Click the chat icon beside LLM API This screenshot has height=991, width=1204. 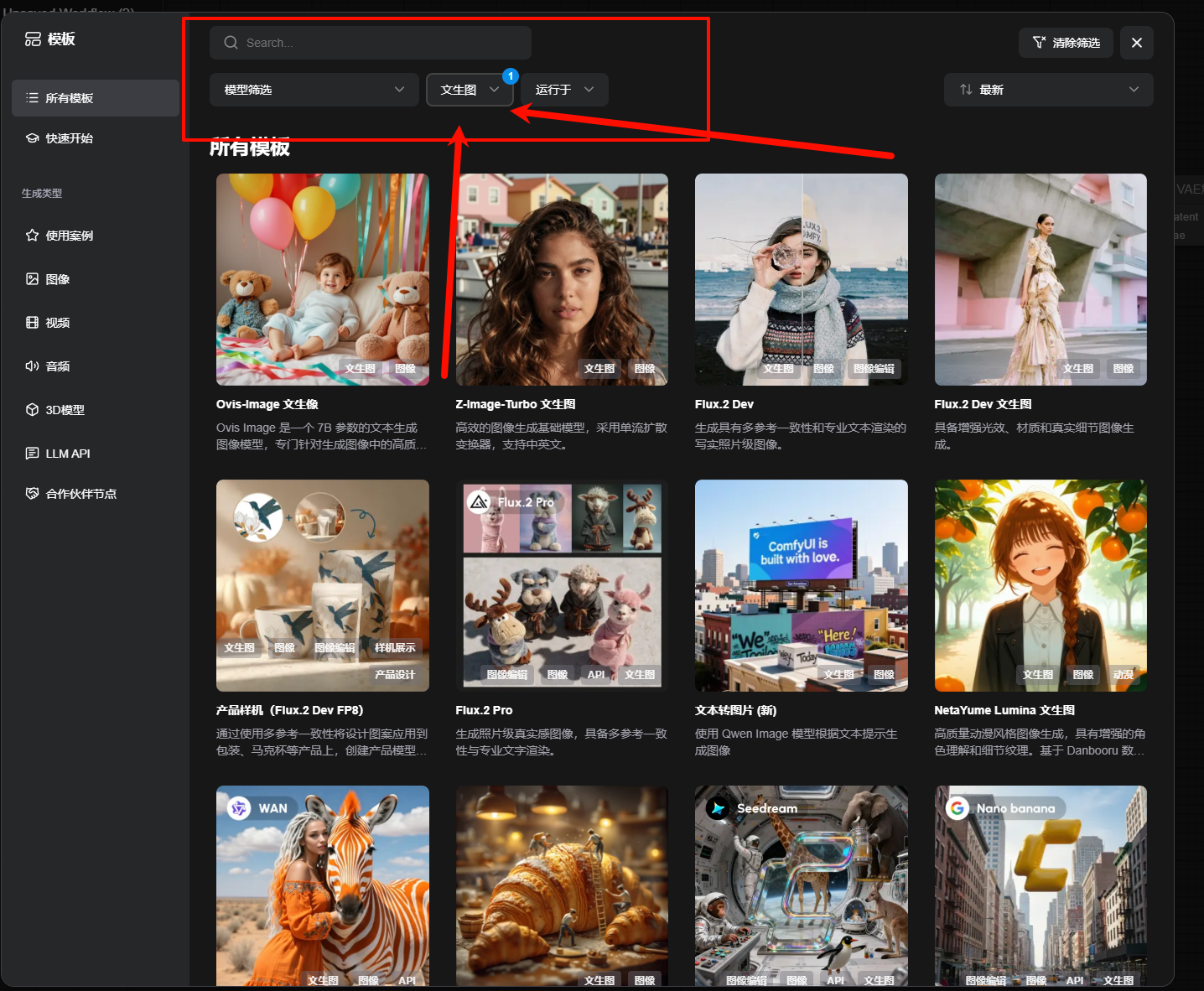[x=32, y=454]
